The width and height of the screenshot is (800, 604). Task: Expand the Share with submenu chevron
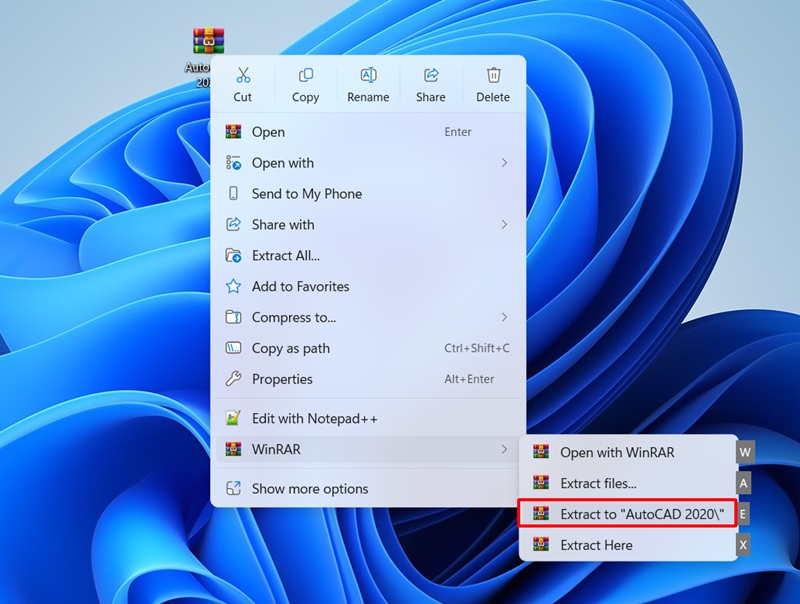(504, 225)
